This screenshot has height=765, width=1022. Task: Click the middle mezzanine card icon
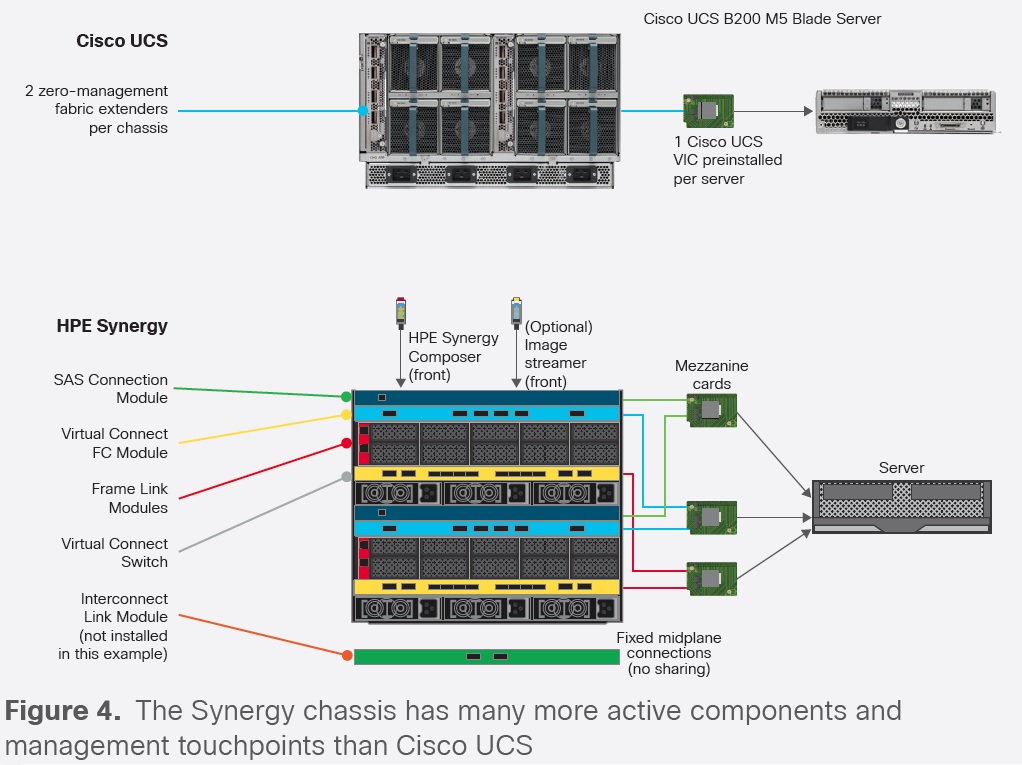(x=712, y=517)
